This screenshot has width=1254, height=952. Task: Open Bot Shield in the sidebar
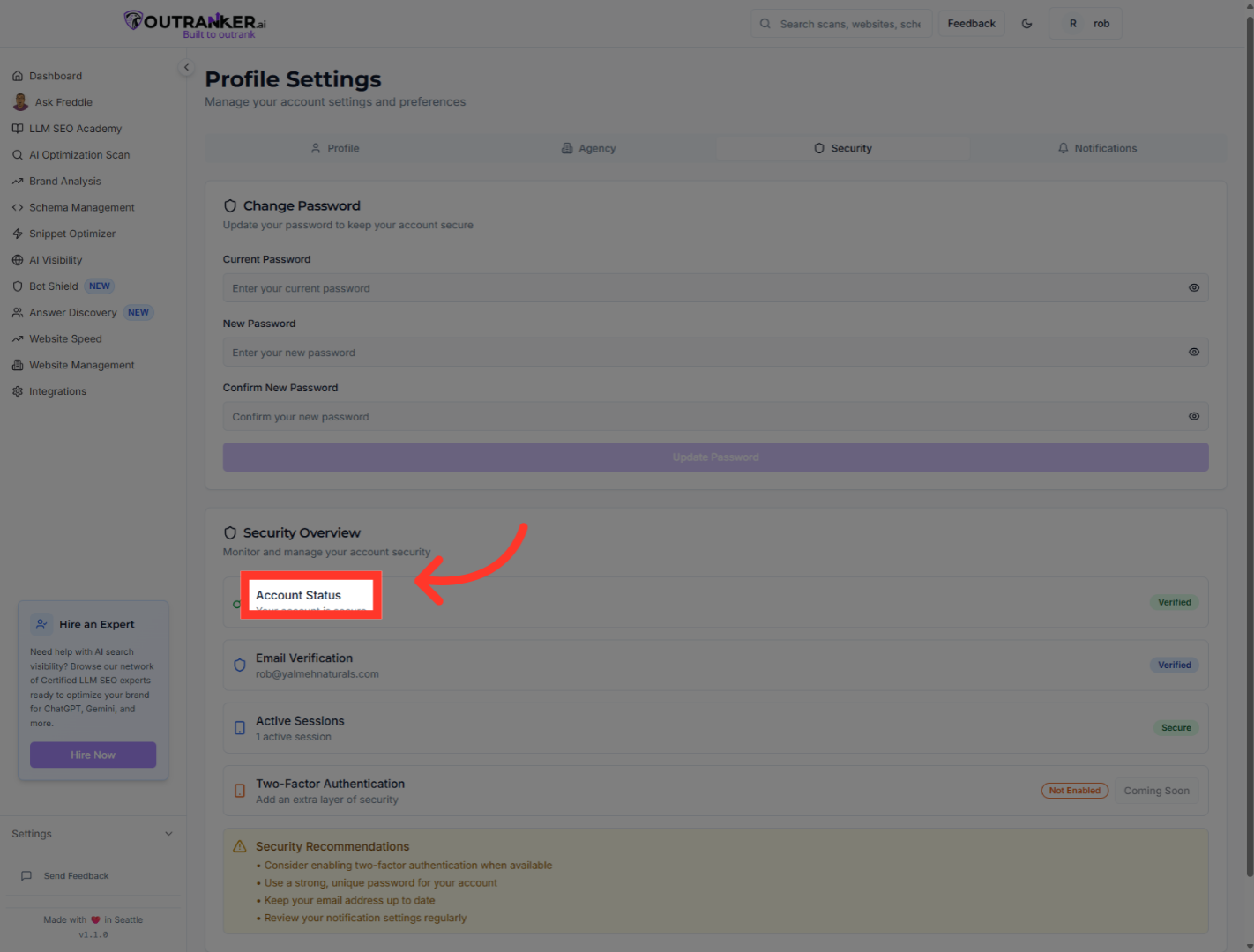click(x=53, y=286)
